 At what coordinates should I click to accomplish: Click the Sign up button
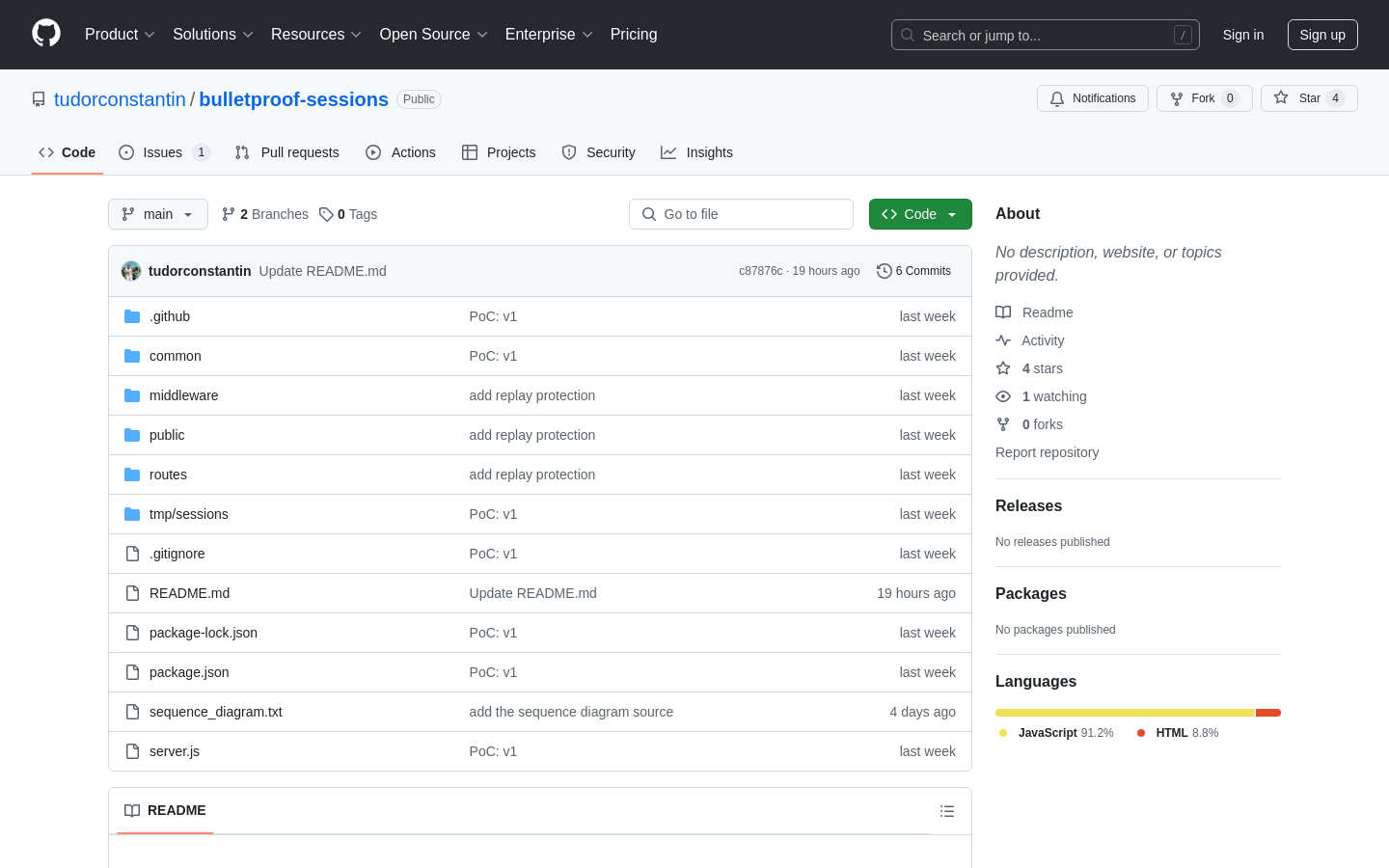coord(1322,35)
